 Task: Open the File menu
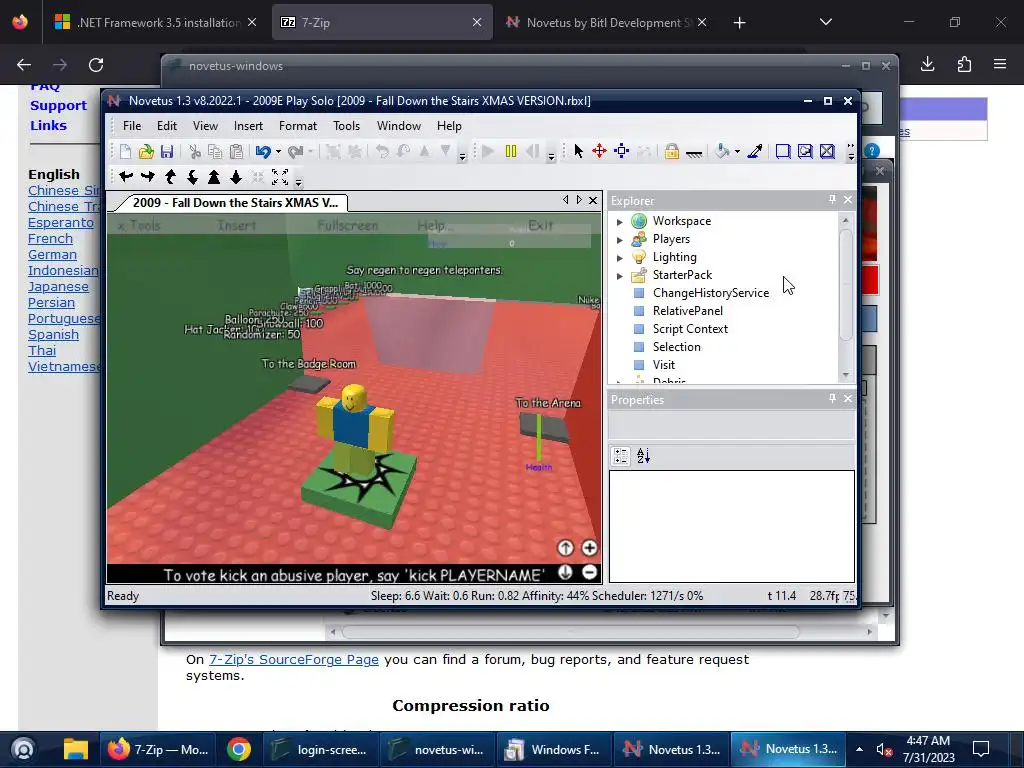(x=132, y=125)
